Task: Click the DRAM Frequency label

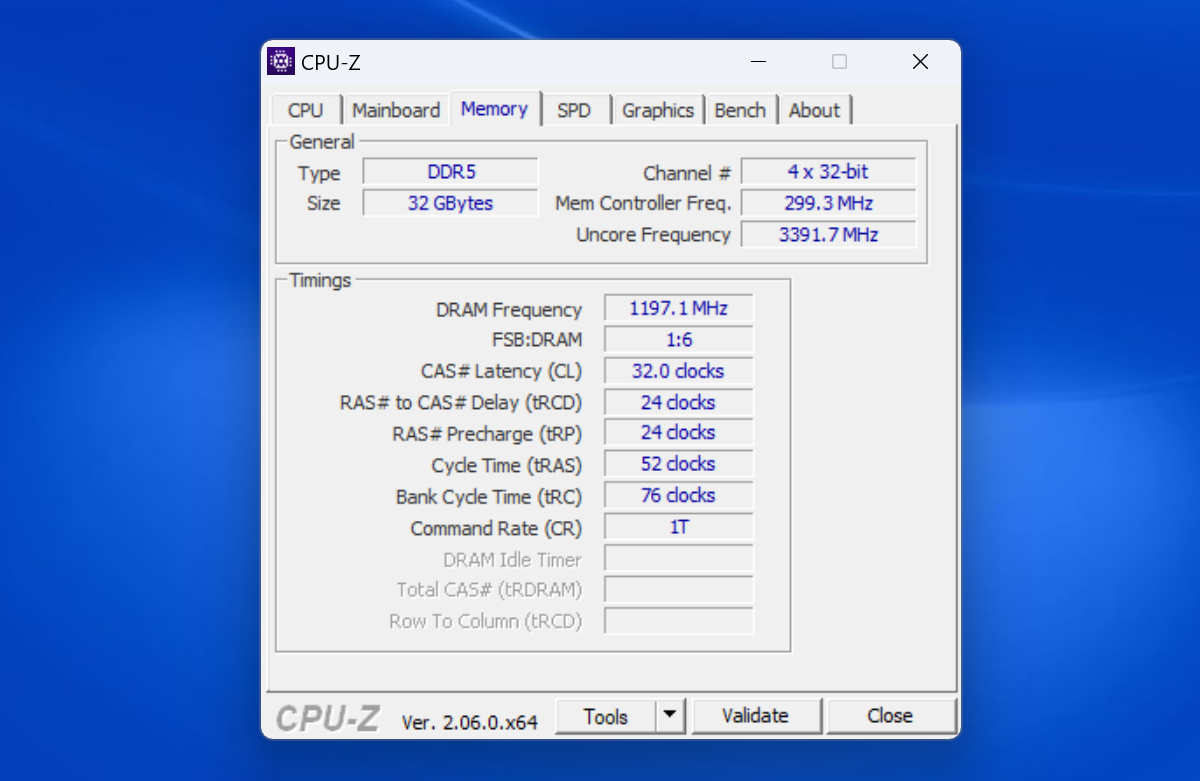Action: pos(509,310)
